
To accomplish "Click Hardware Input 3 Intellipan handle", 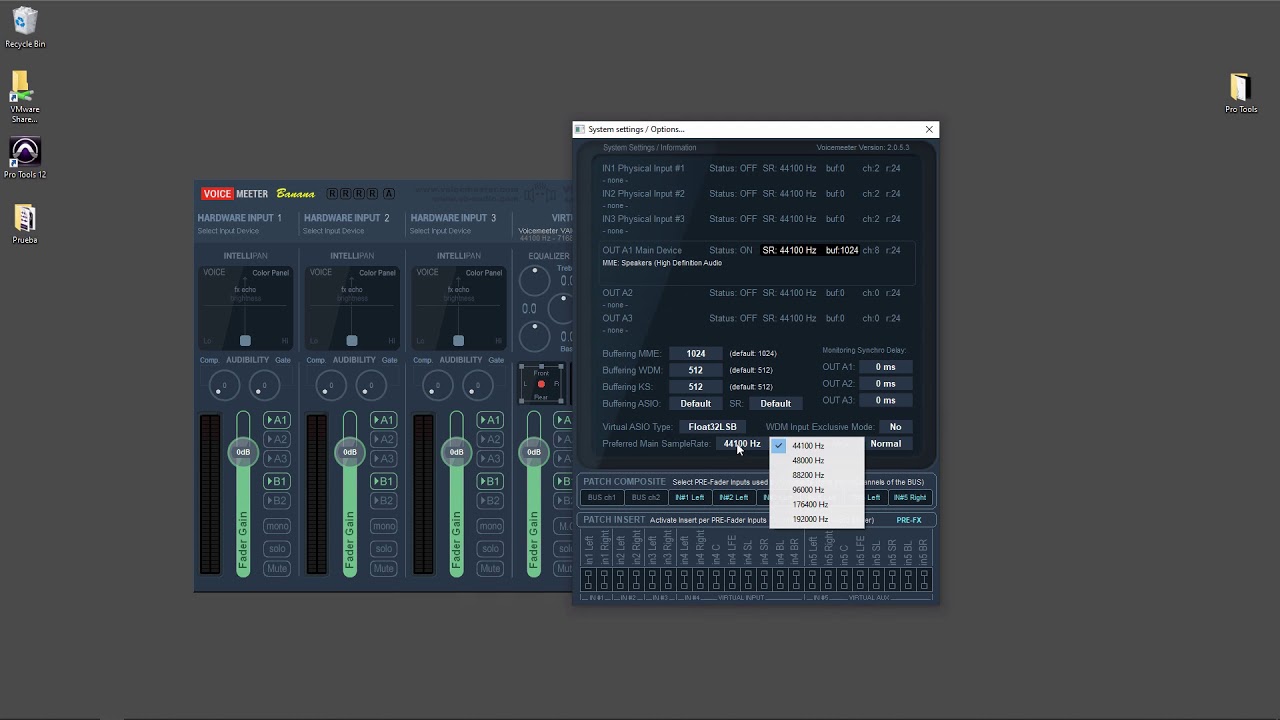I will (458, 340).
